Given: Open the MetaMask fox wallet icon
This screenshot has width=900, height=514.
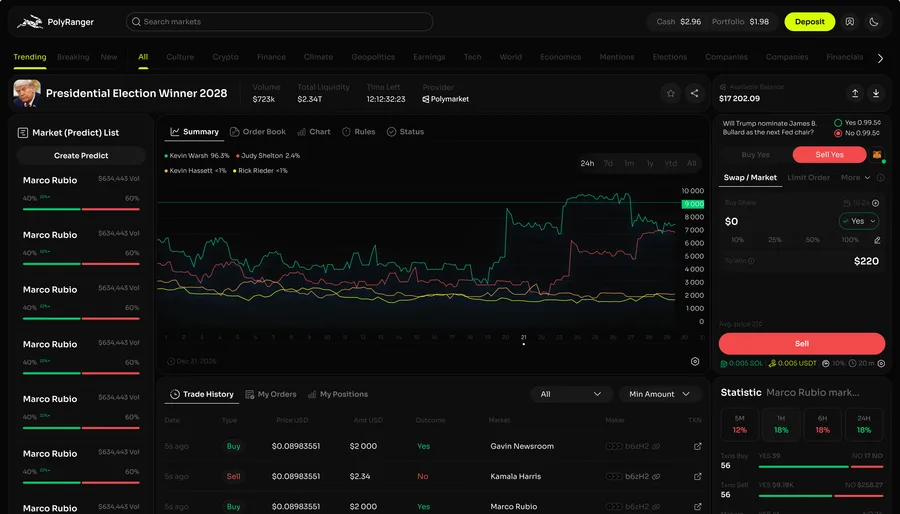Looking at the screenshot, I should [x=876, y=155].
